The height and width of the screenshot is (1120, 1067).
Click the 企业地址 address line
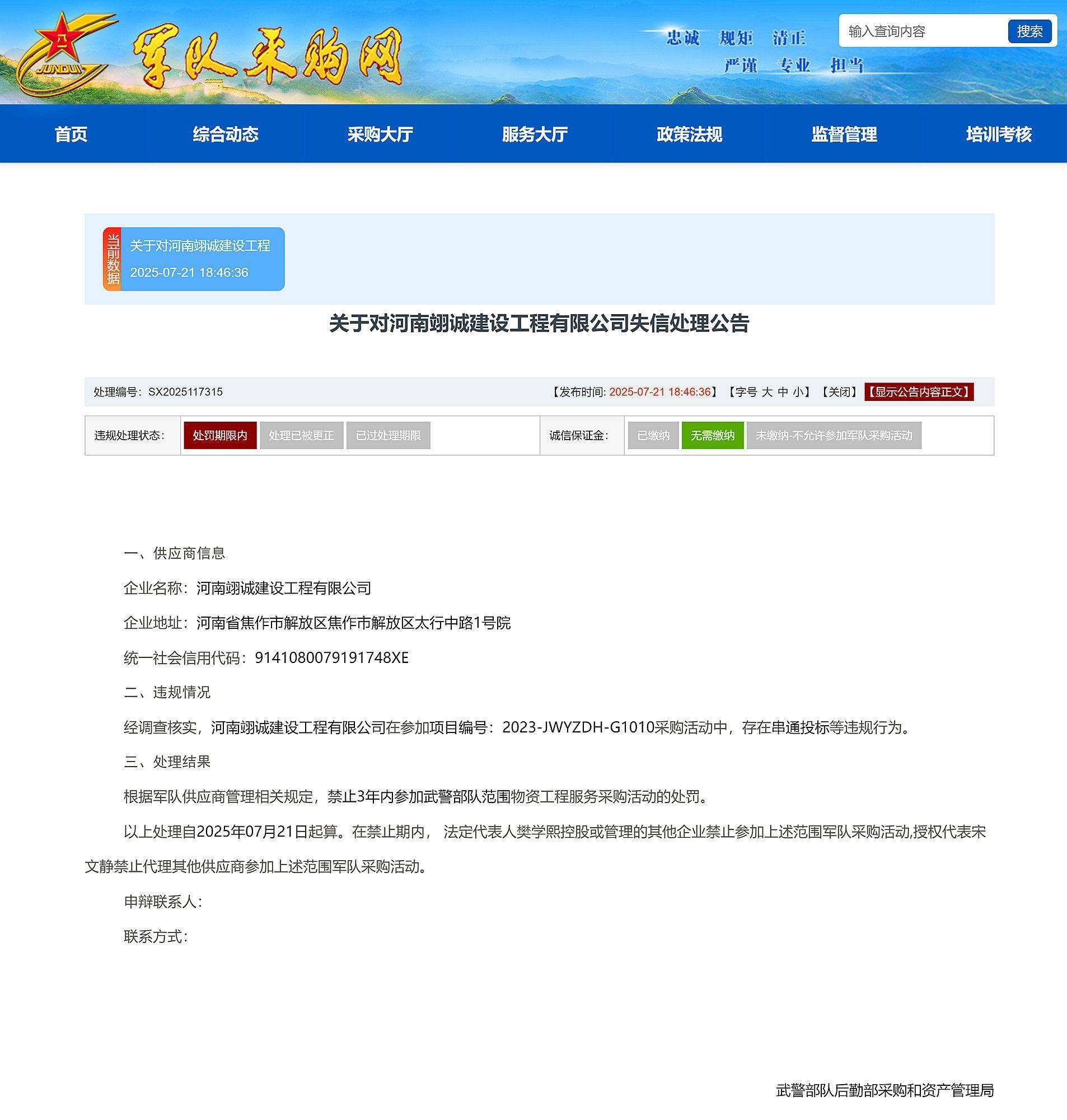click(317, 623)
